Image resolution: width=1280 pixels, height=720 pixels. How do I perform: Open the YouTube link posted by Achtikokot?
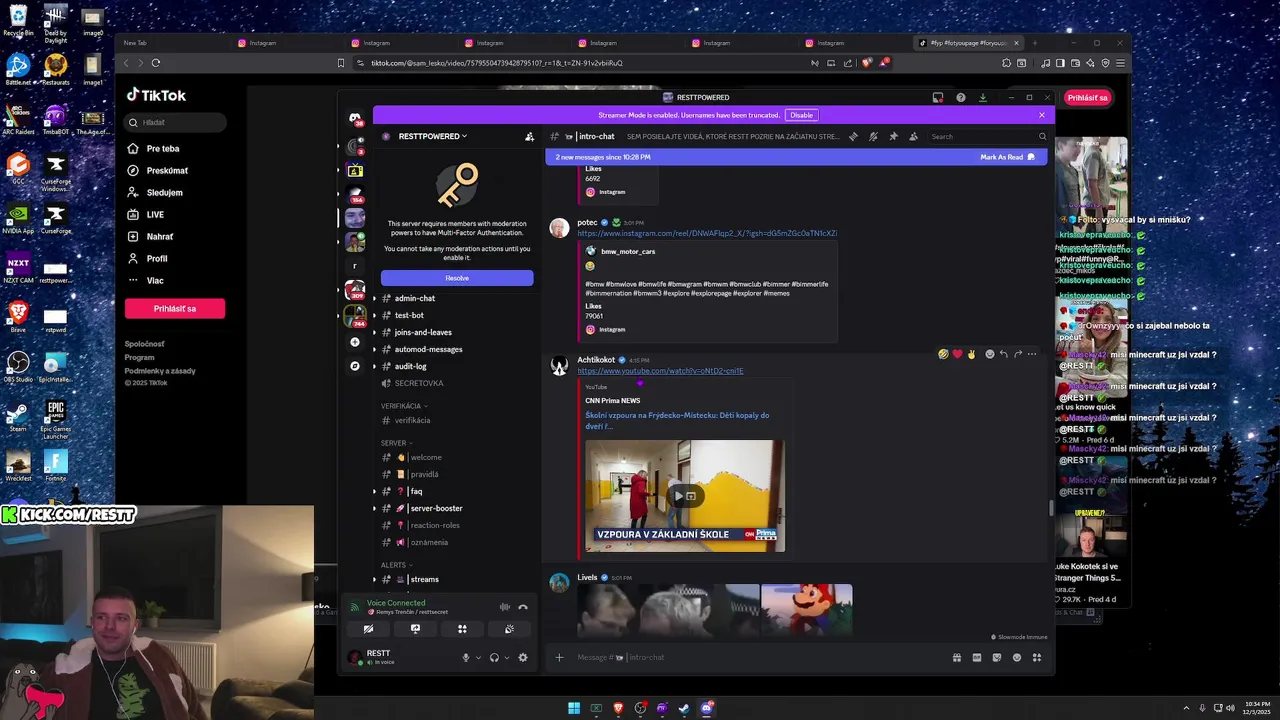(x=660, y=371)
